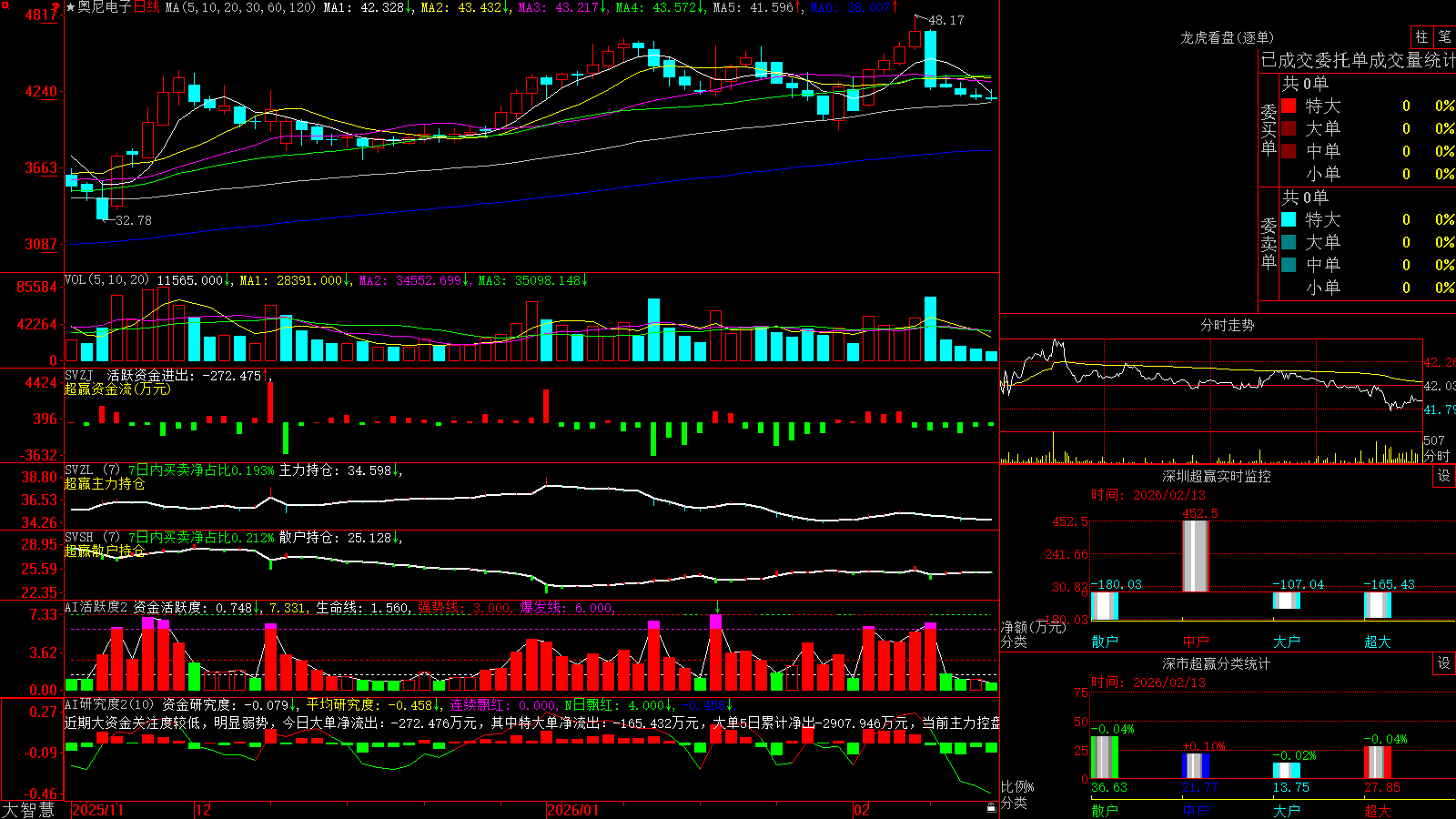The image size is (1456, 819).
Task: Open 设 settings for 深圳超赢实时监控
Action: [1444, 476]
